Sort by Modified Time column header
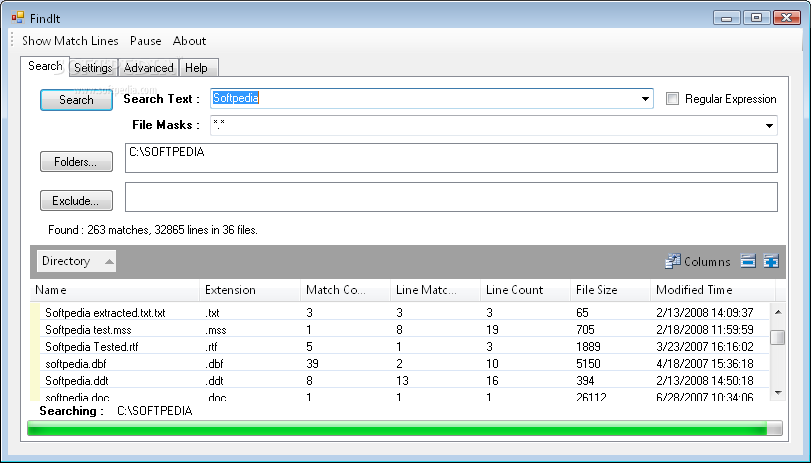The width and height of the screenshot is (811, 463). 713,290
